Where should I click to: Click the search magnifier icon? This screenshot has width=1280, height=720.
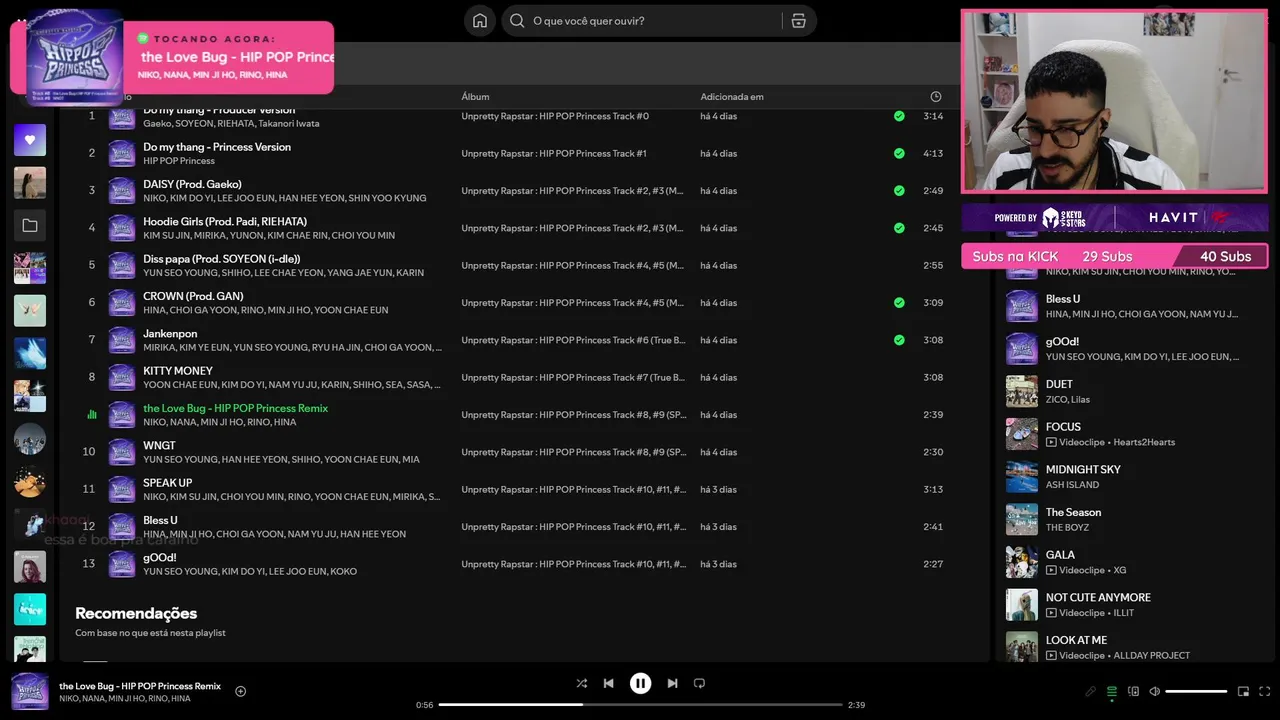pyautogui.click(x=517, y=21)
